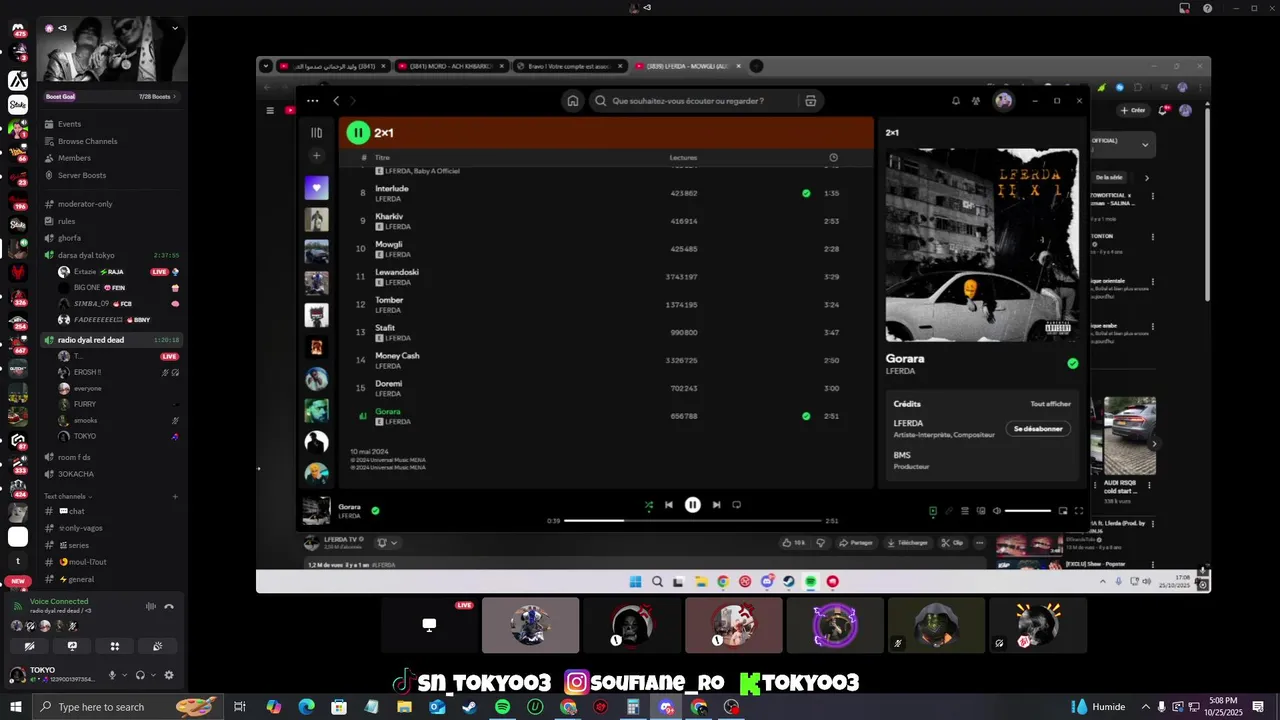1280x720 pixels.
Task: Collapse the Spotify library icon
Action: pos(316,132)
